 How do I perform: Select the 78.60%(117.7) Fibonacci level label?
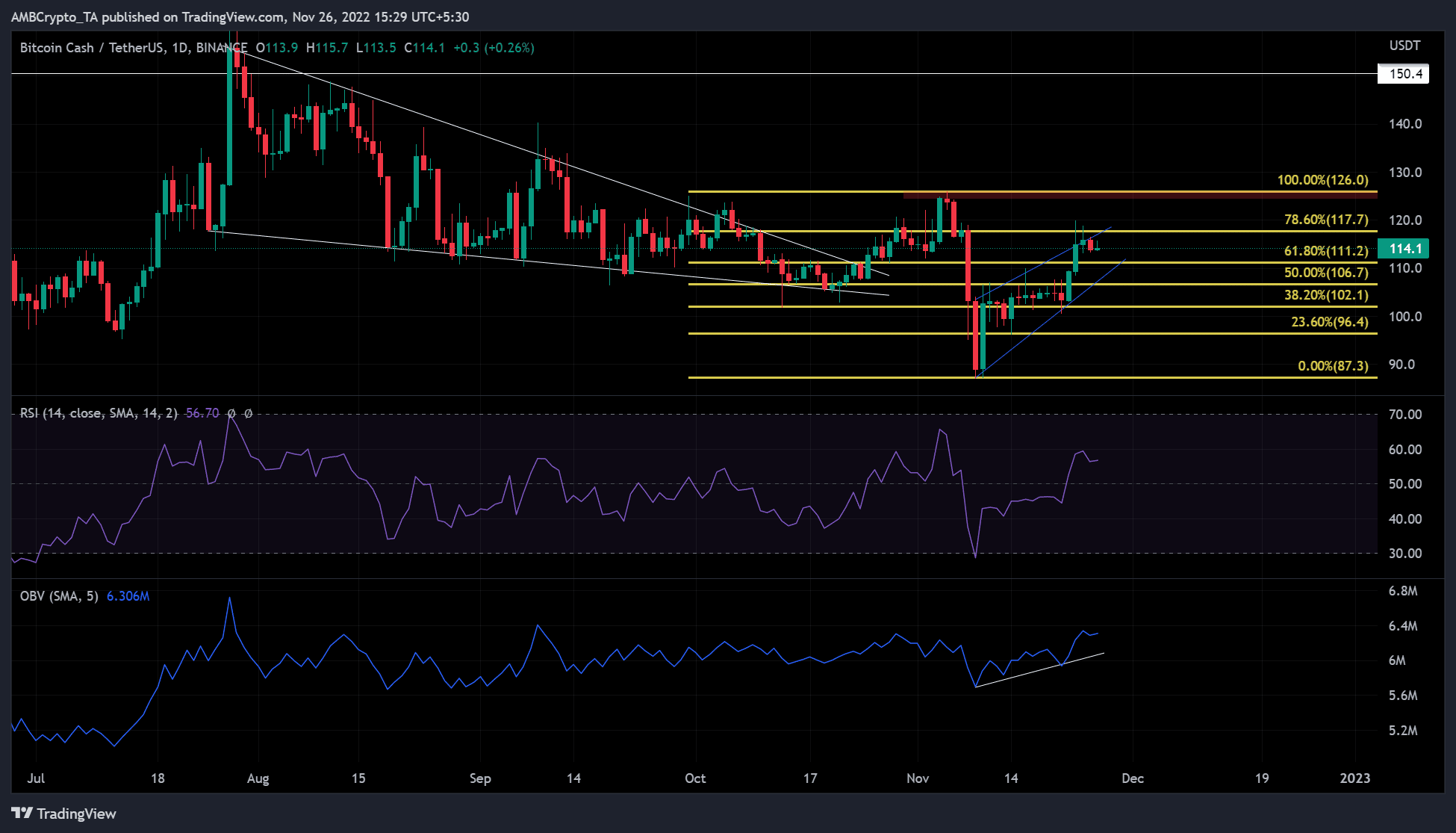(1326, 220)
